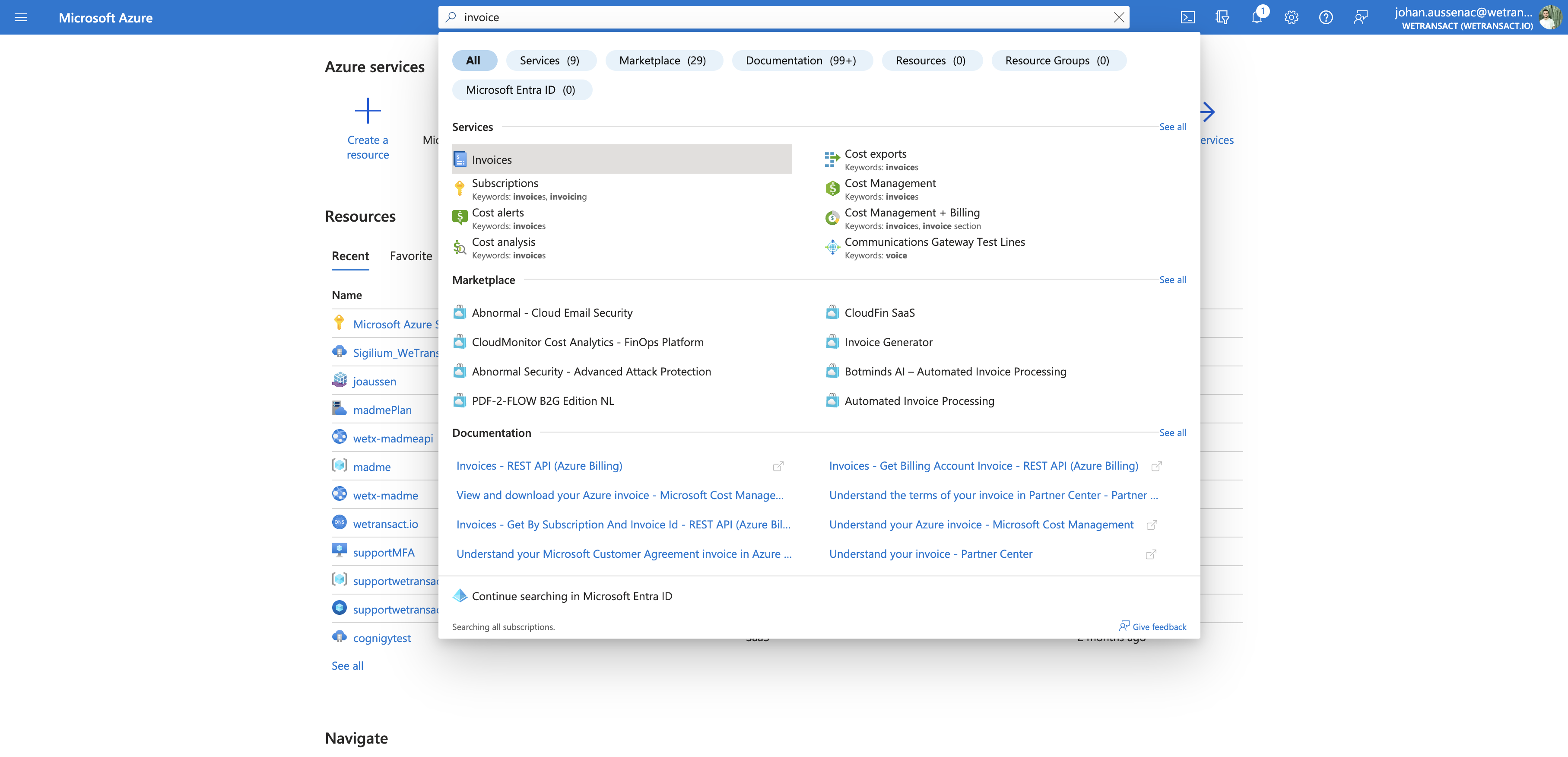The height and width of the screenshot is (757, 1568).
Task: Open the Help question mark icon
Action: point(1326,17)
